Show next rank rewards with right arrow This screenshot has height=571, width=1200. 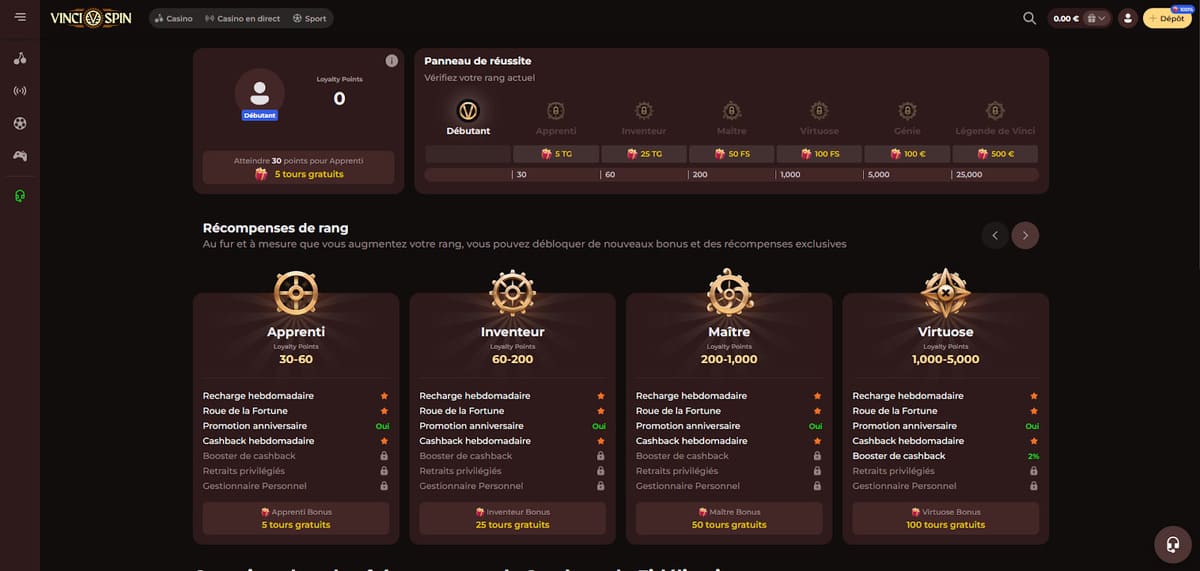(x=1025, y=235)
